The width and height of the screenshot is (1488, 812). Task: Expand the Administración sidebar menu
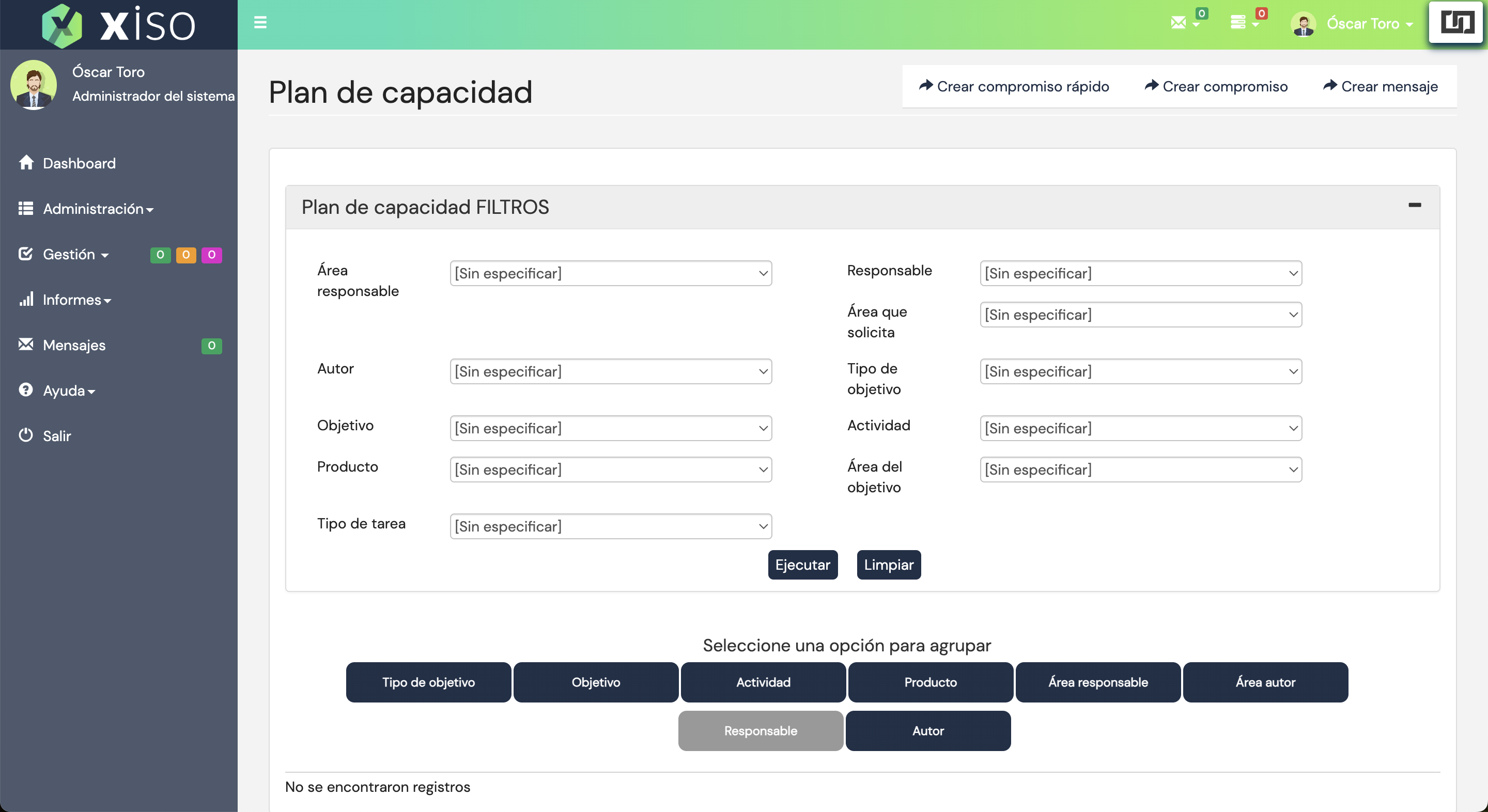(98, 209)
